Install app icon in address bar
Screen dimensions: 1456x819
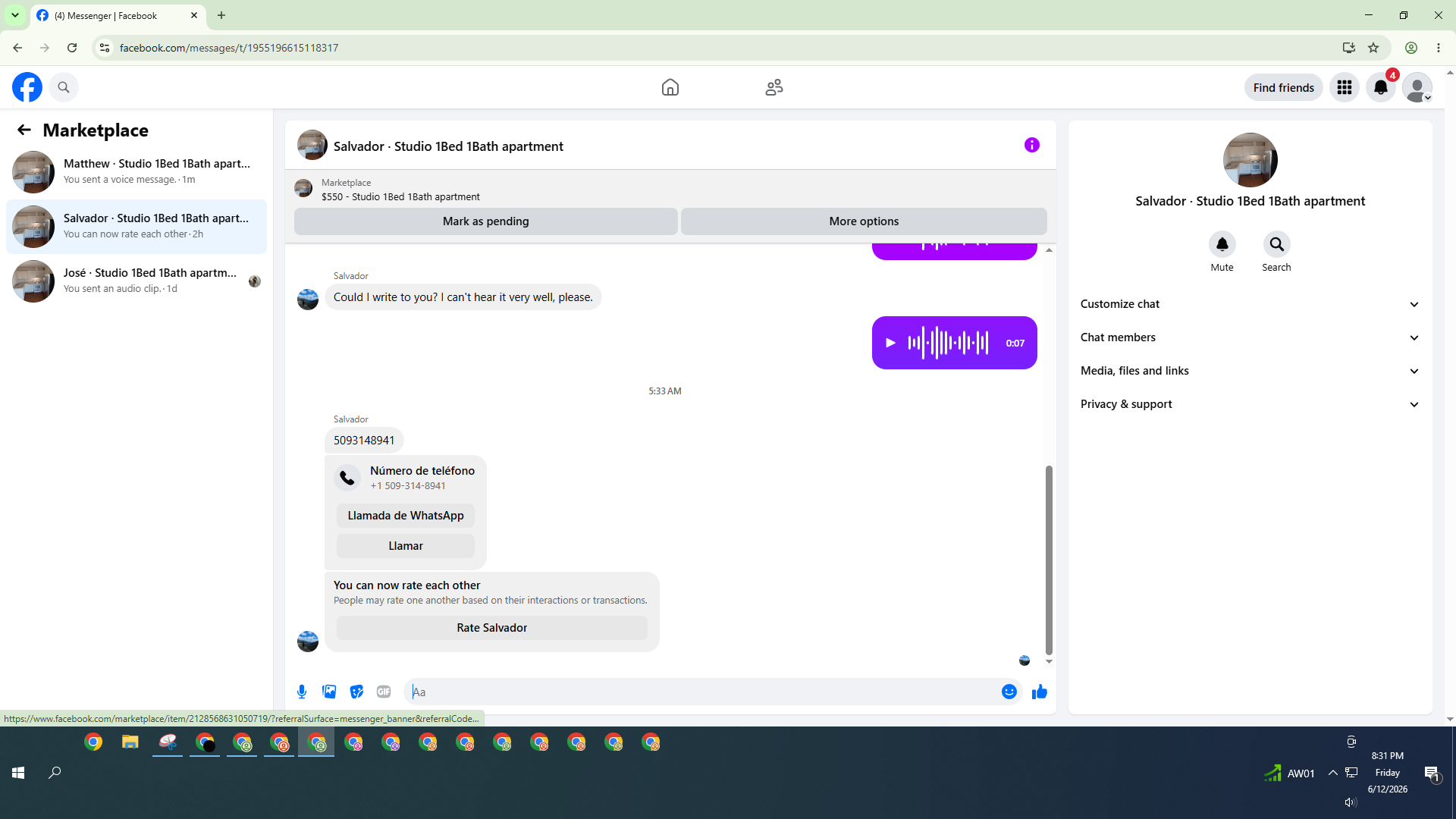[x=1349, y=48]
